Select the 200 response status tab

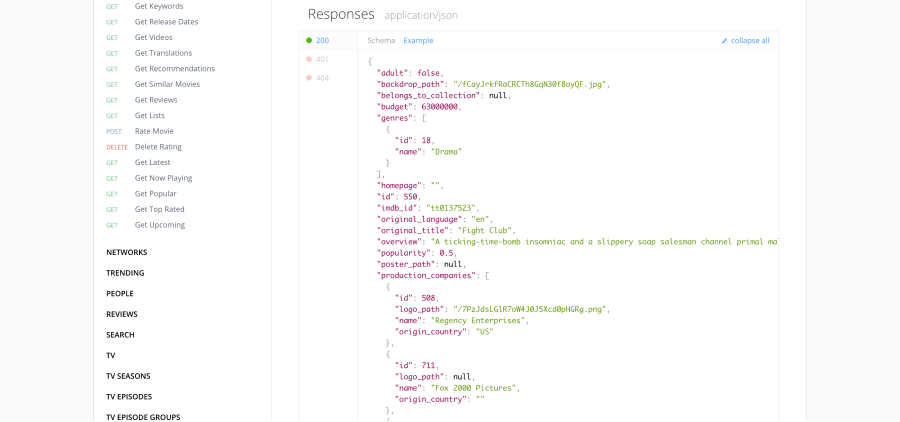point(321,40)
